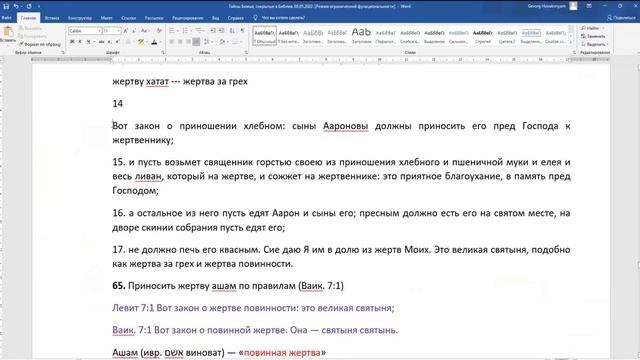This screenshot has width=640, height=360.
Task: Expand the bullet library arrow
Action: [x=178, y=31]
